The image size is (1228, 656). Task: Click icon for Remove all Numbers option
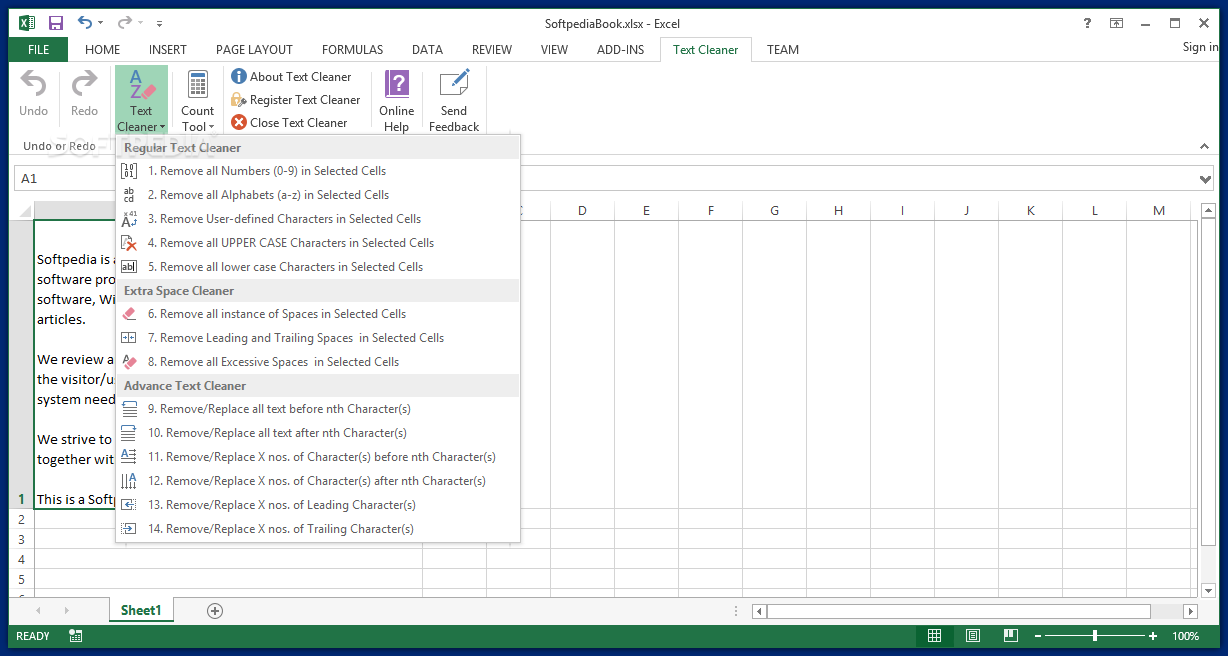tap(129, 171)
